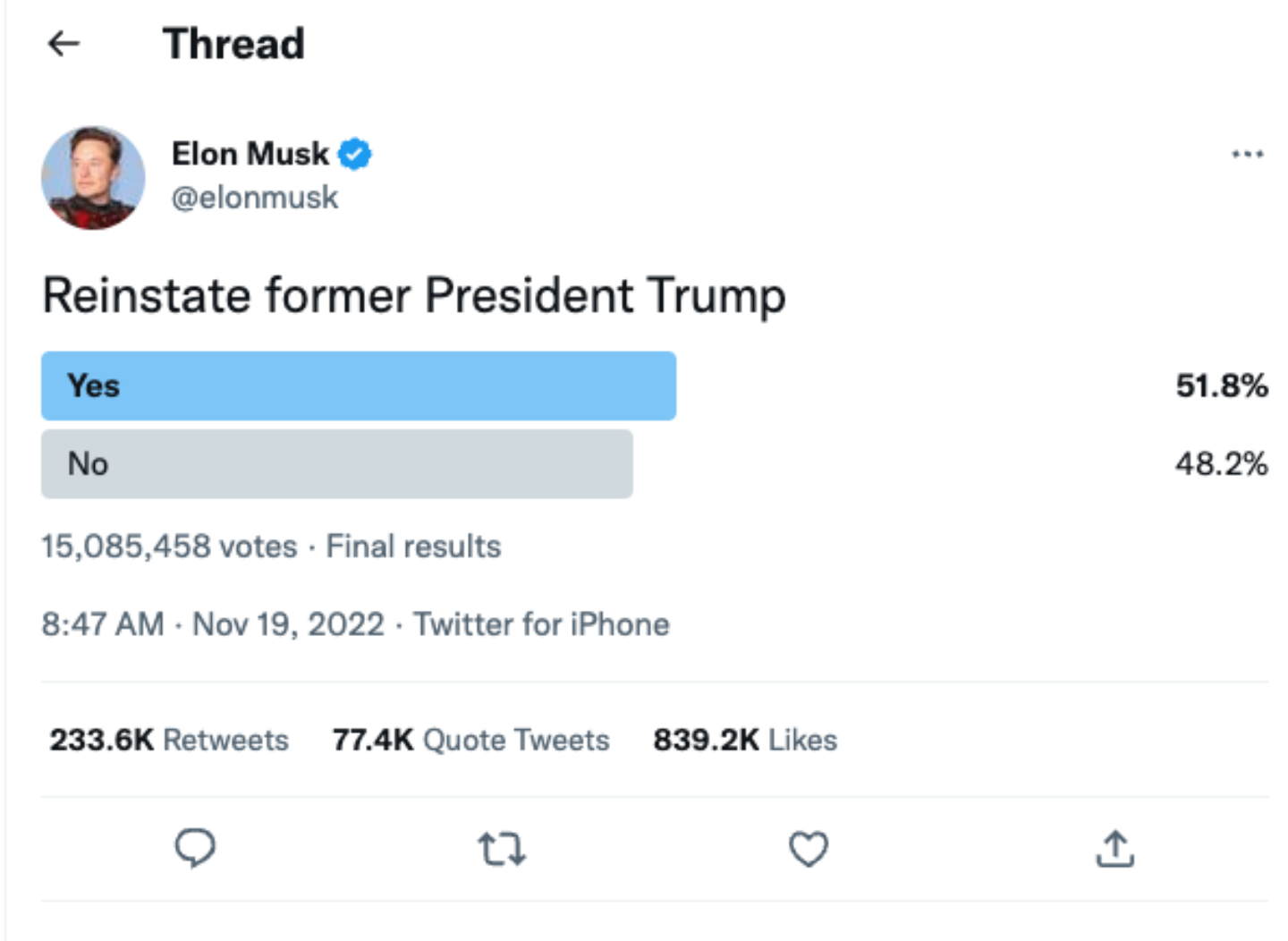Select the Yes poll result bar
This screenshot has width=1288, height=941.
(x=359, y=386)
